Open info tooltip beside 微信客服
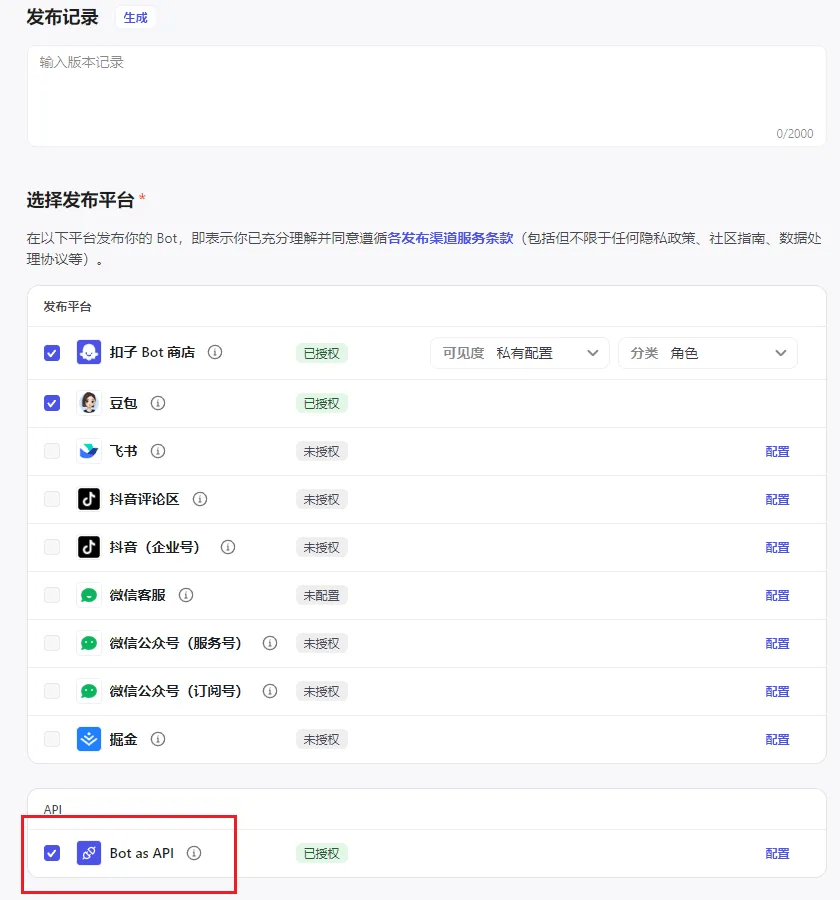The image size is (840, 900). (186, 595)
